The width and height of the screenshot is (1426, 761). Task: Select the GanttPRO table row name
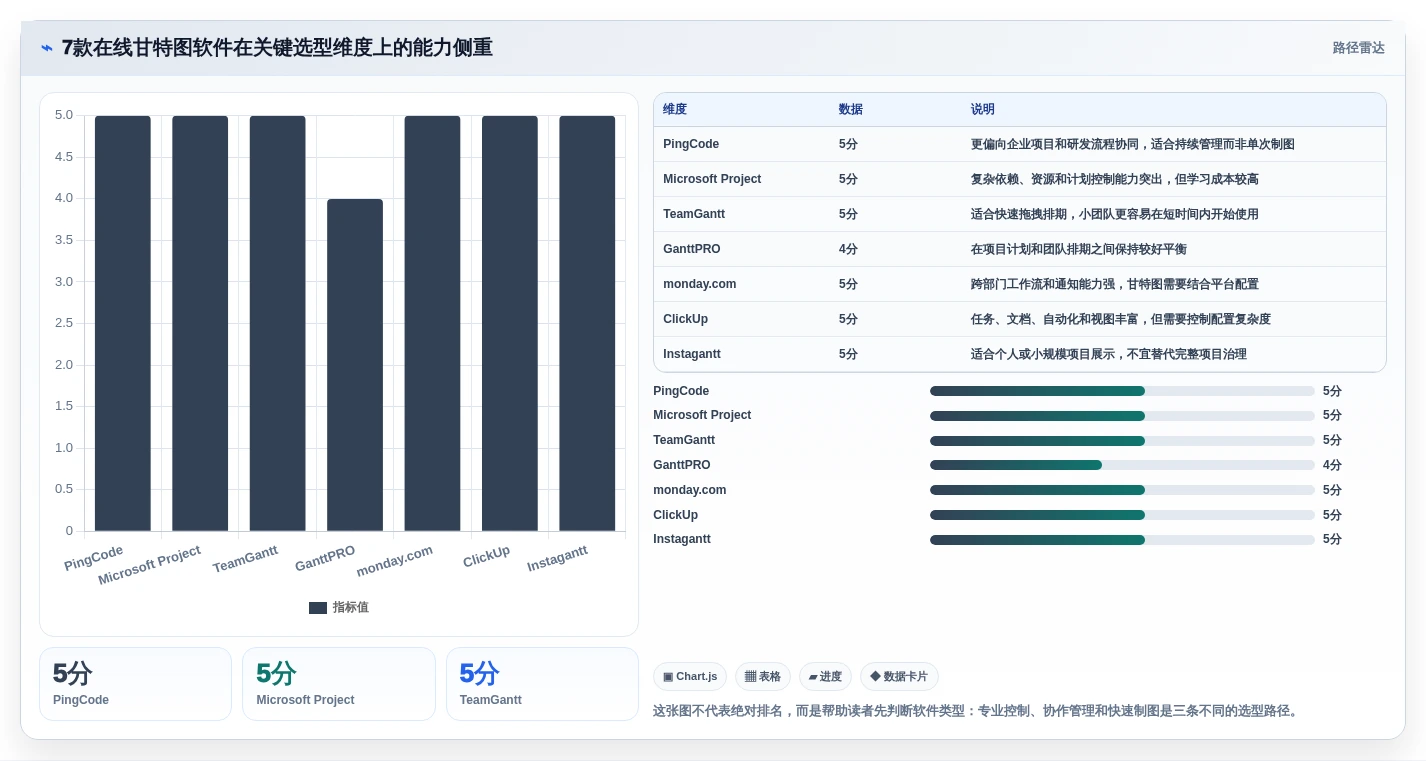pos(692,249)
